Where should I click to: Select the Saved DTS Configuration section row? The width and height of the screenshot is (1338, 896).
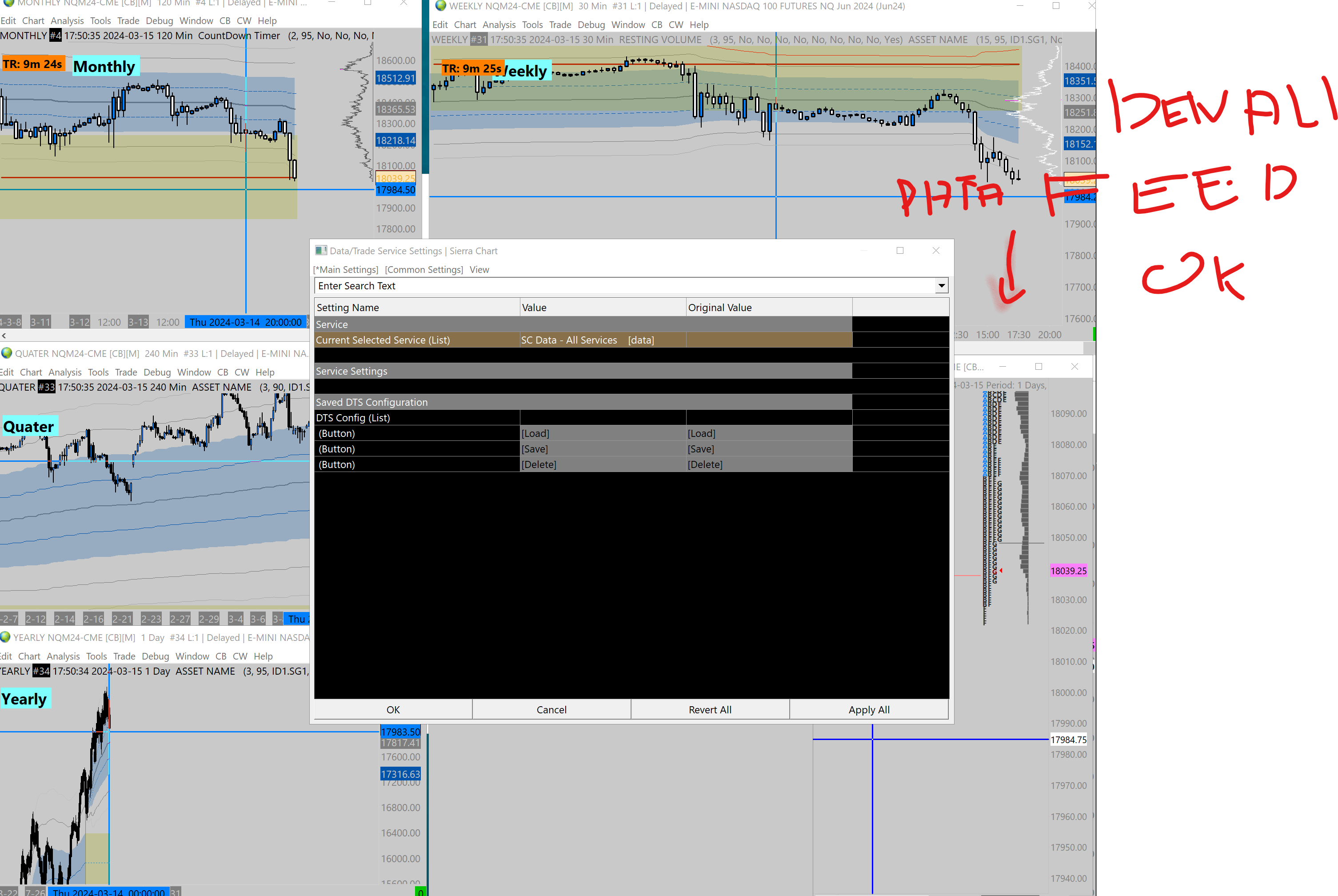583,402
